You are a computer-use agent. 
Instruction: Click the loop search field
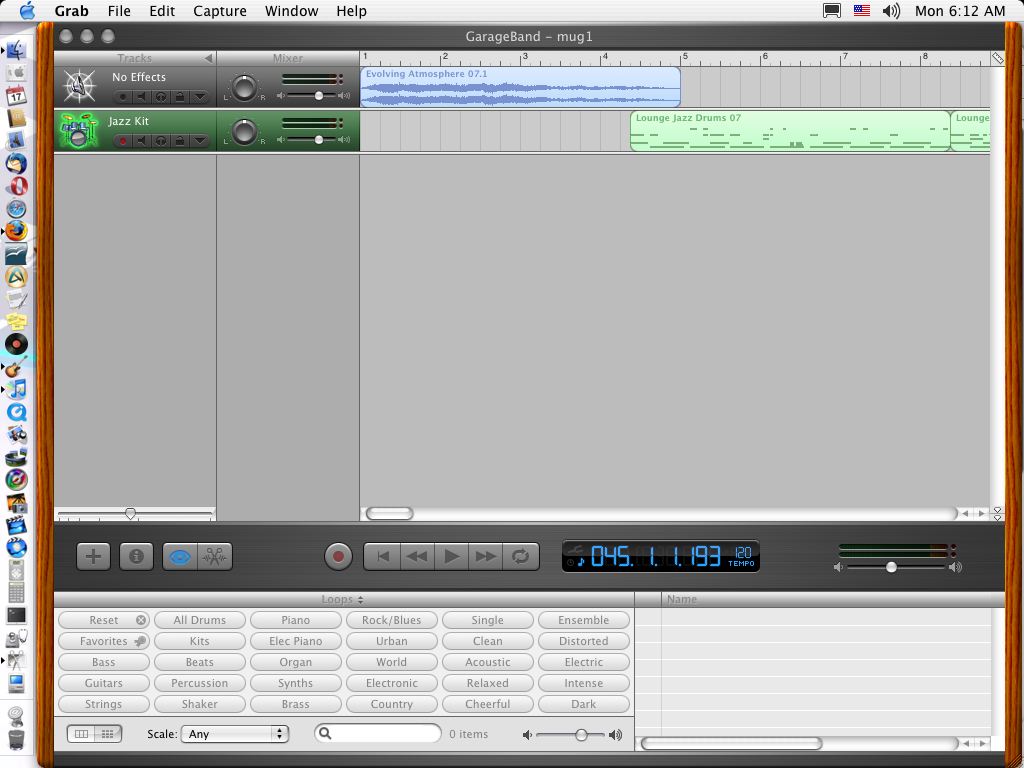pyautogui.click(x=377, y=733)
